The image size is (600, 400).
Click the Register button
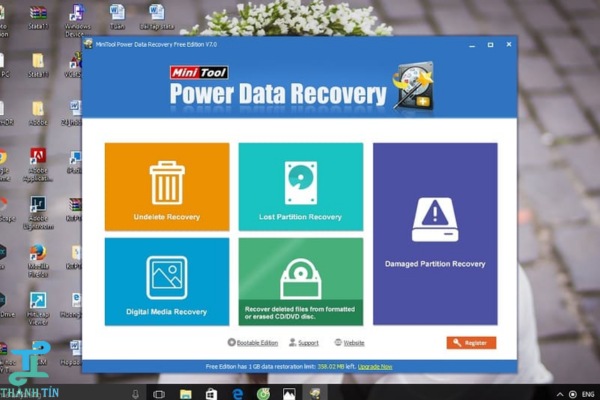(471, 343)
